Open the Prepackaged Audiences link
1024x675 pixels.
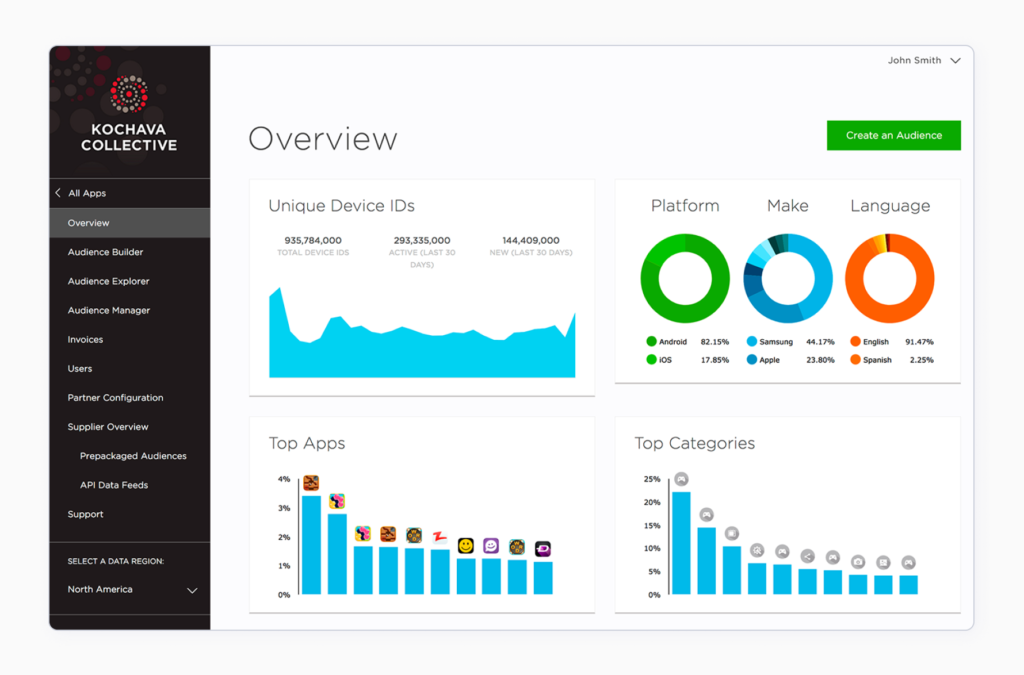pos(133,456)
